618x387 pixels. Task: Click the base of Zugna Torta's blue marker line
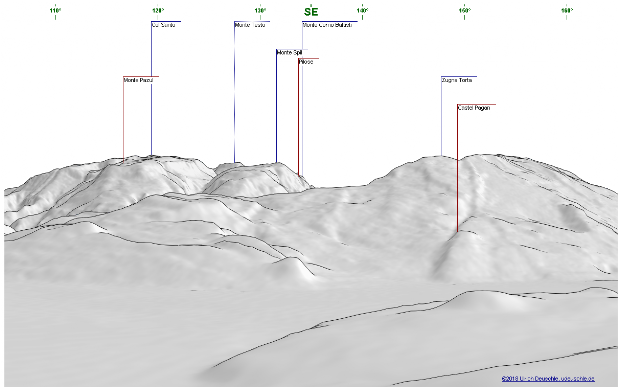[441, 155]
